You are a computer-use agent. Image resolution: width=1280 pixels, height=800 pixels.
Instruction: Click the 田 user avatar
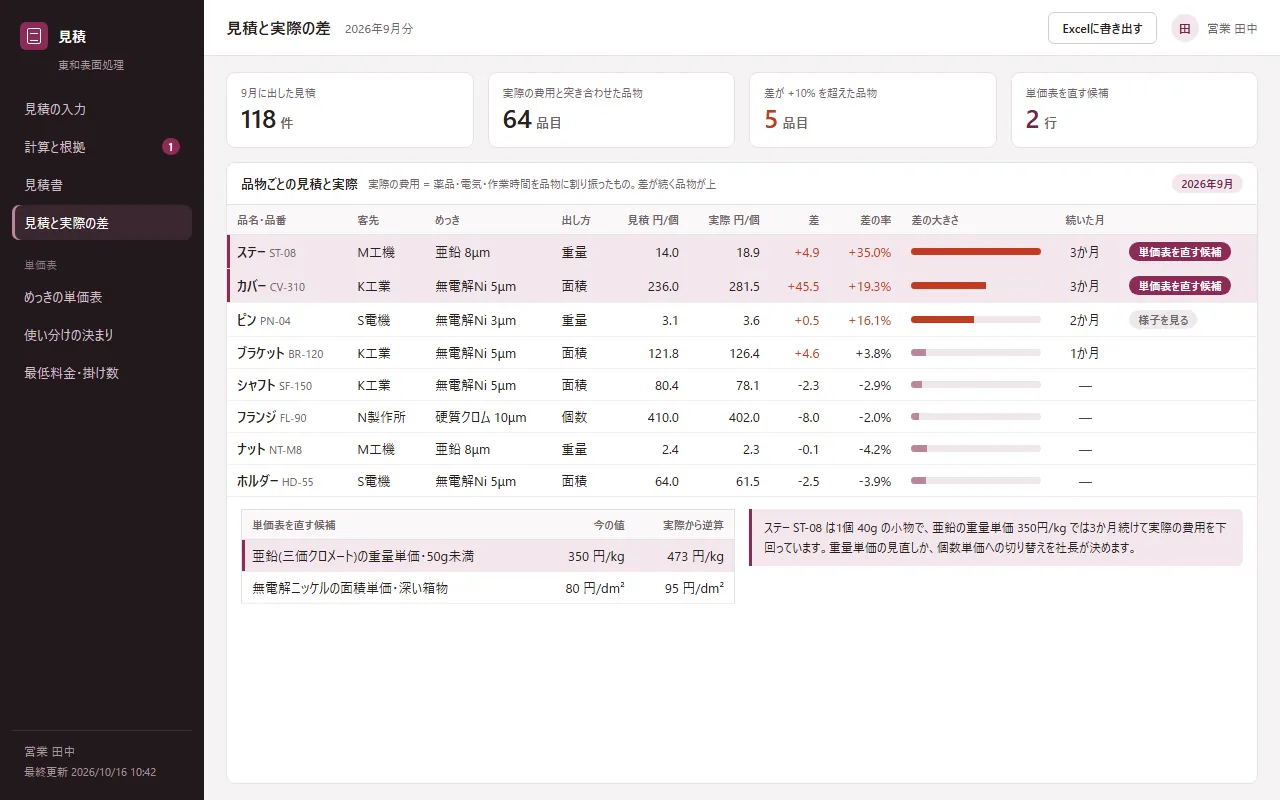click(x=1185, y=29)
